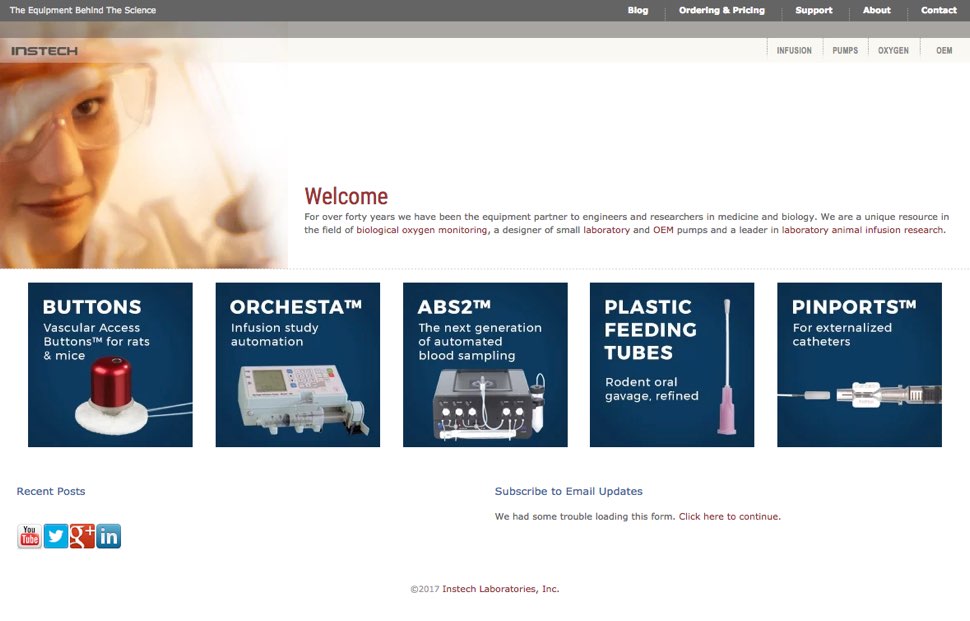Select the ORCHESTA infusion automation tile
This screenshot has height=621, width=970.
pos(297,364)
